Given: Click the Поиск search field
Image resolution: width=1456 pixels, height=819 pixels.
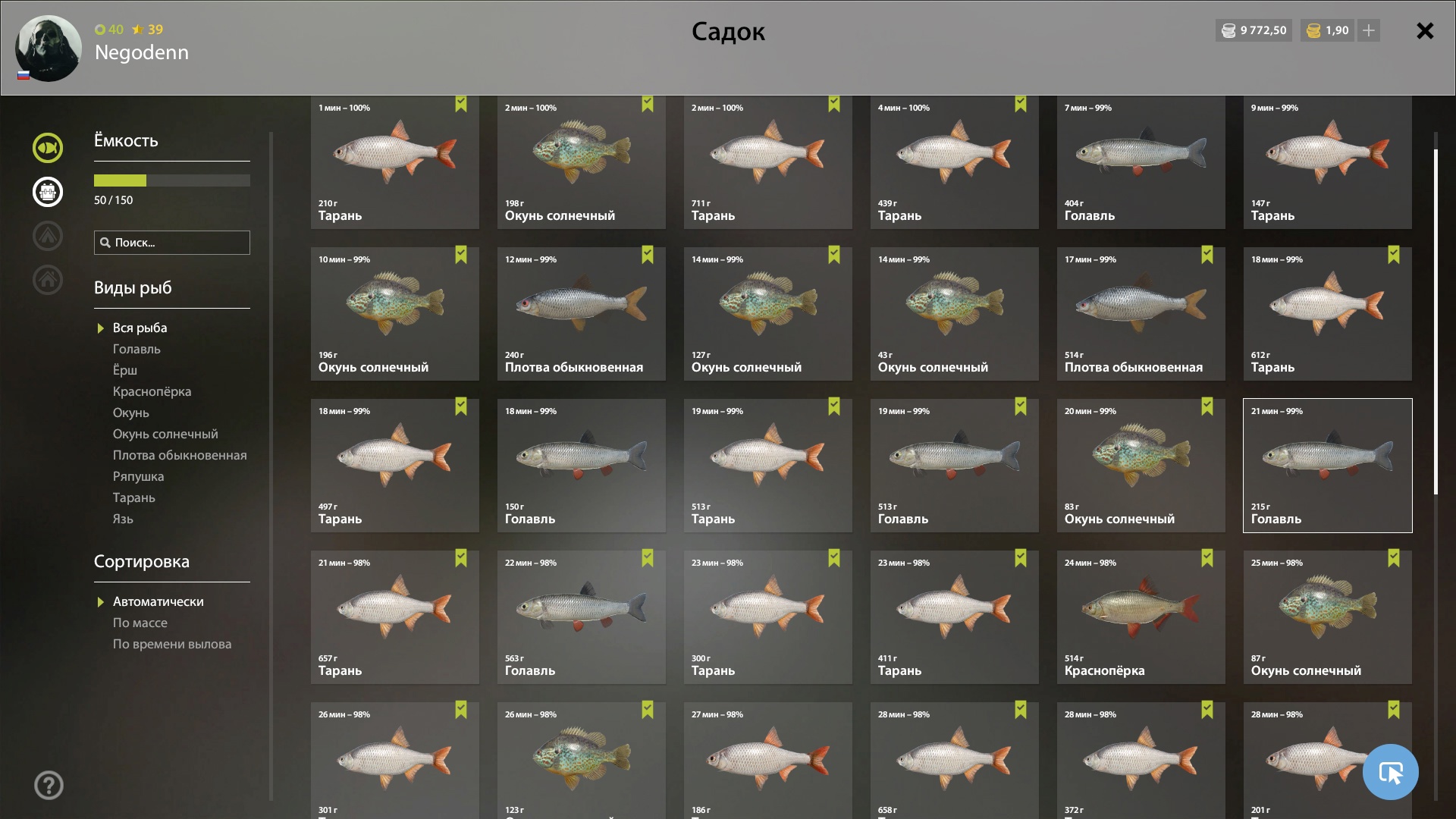Looking at the screenshot, I should point(172,243).
